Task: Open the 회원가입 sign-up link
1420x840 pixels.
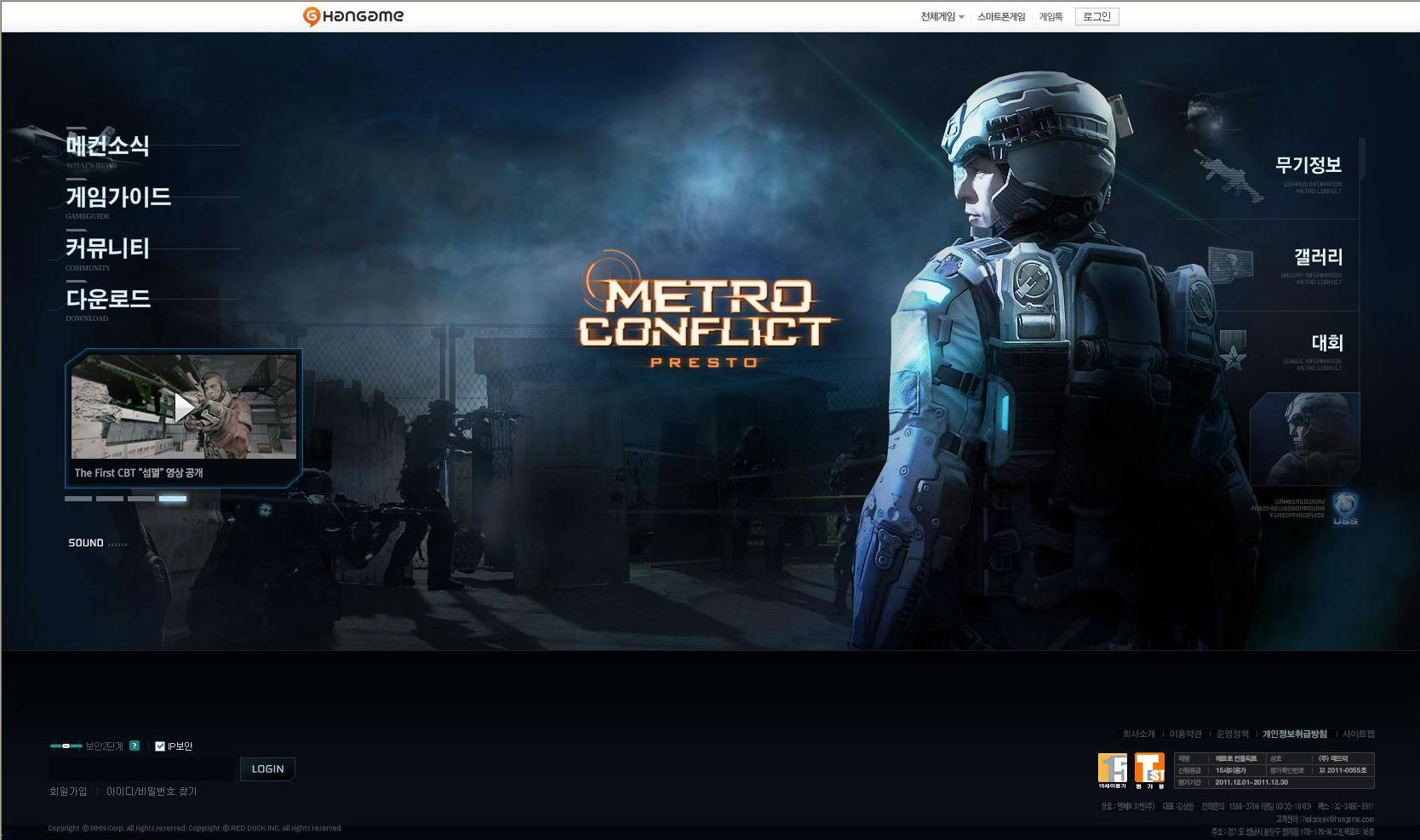Action: [x=68, y=791]
